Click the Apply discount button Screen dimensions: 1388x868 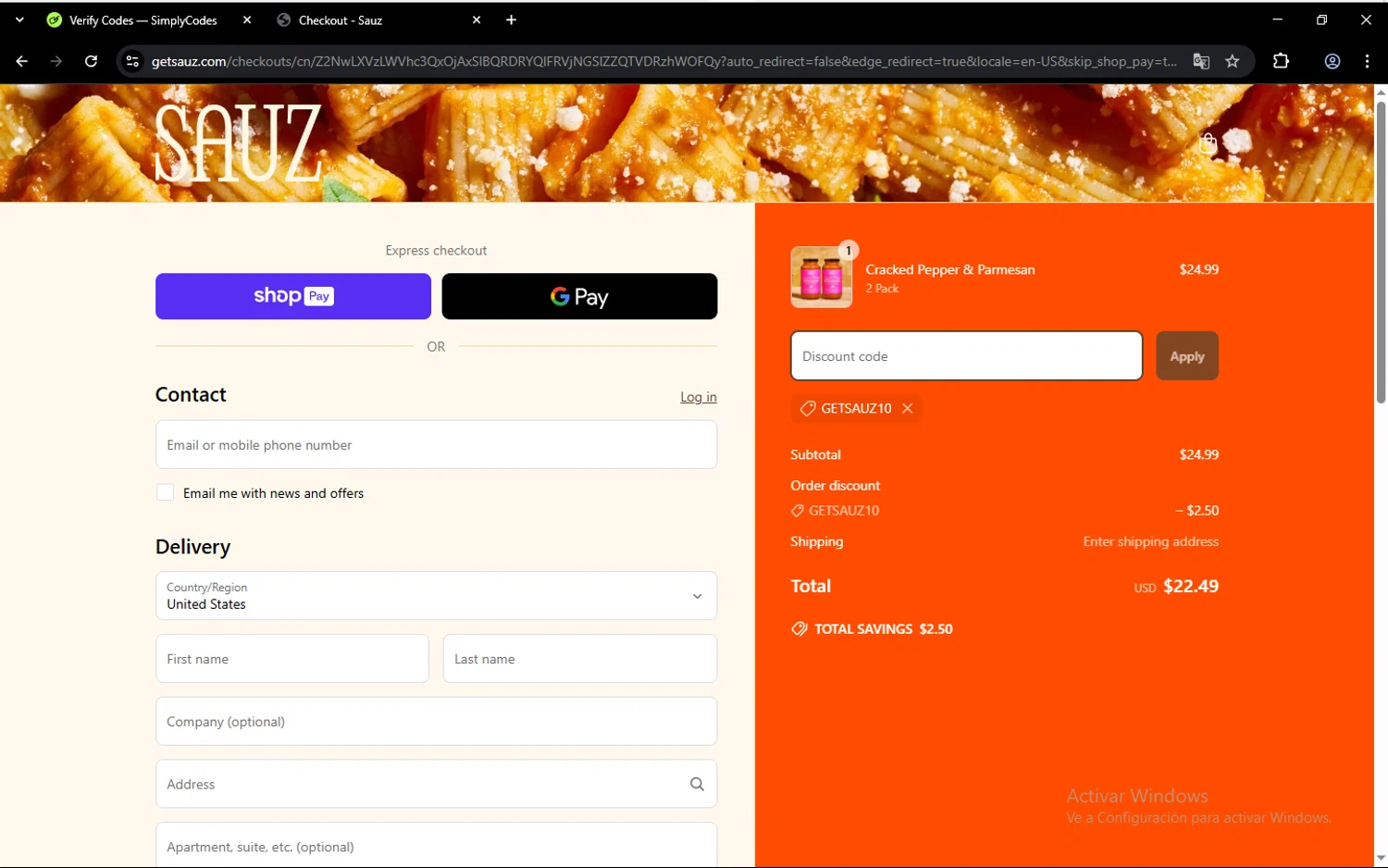pos(1187,356)
